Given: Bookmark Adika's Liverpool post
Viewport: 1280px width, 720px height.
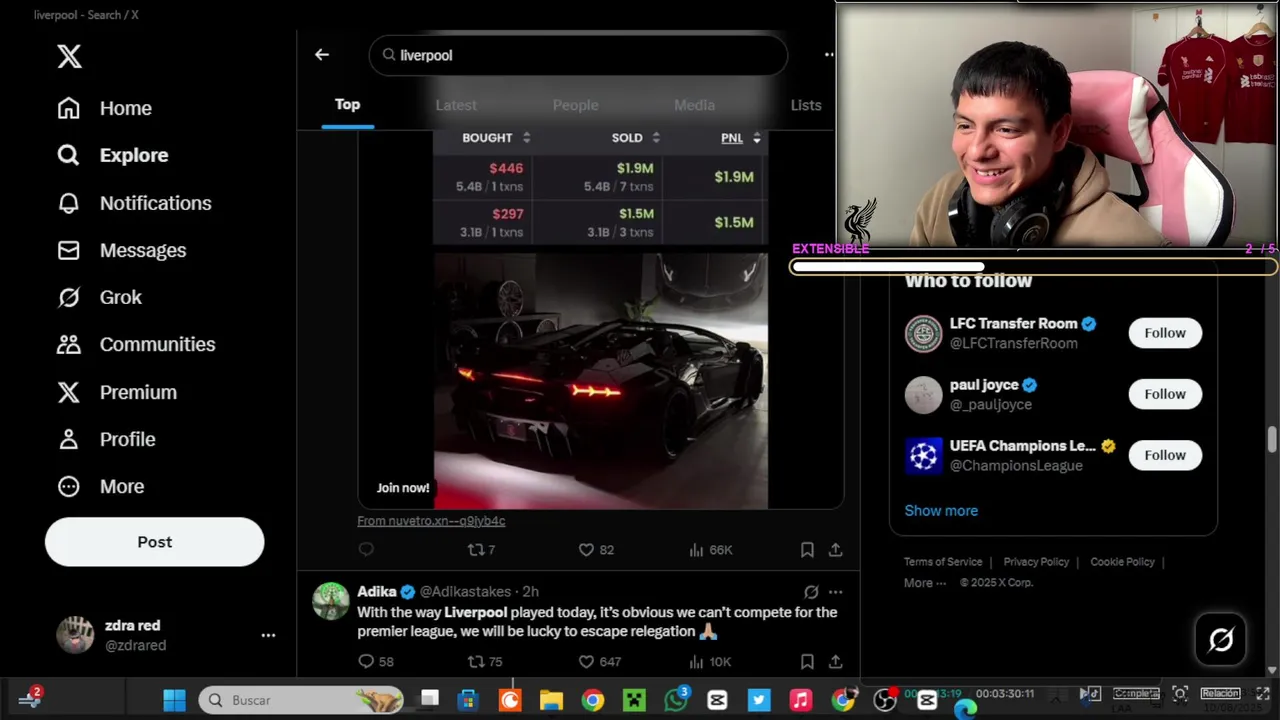Looking at the screenshot, I should tap(807, 662).
